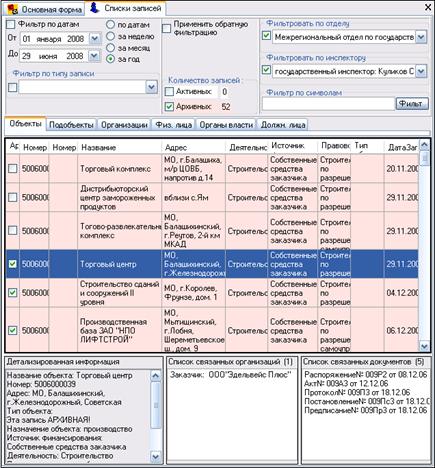Screen dimensions: 435x468
Task: Check Применить обратную фильтрацию box
Action: pyautogui.click(x=167, y=28)
